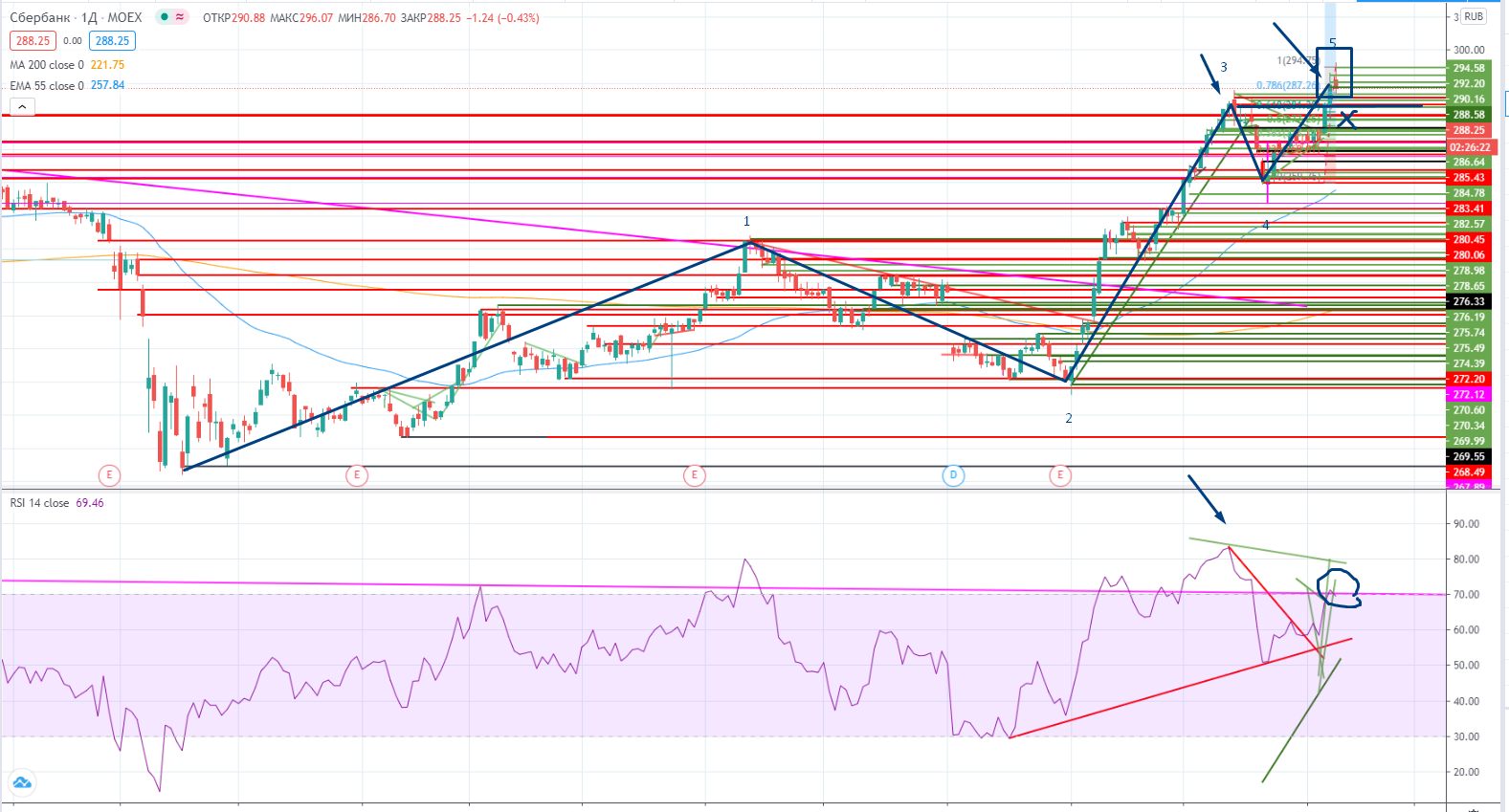Select the MA 200 close indicator legend
Viewport: 1509px width, 812px height.
[47, 65]
